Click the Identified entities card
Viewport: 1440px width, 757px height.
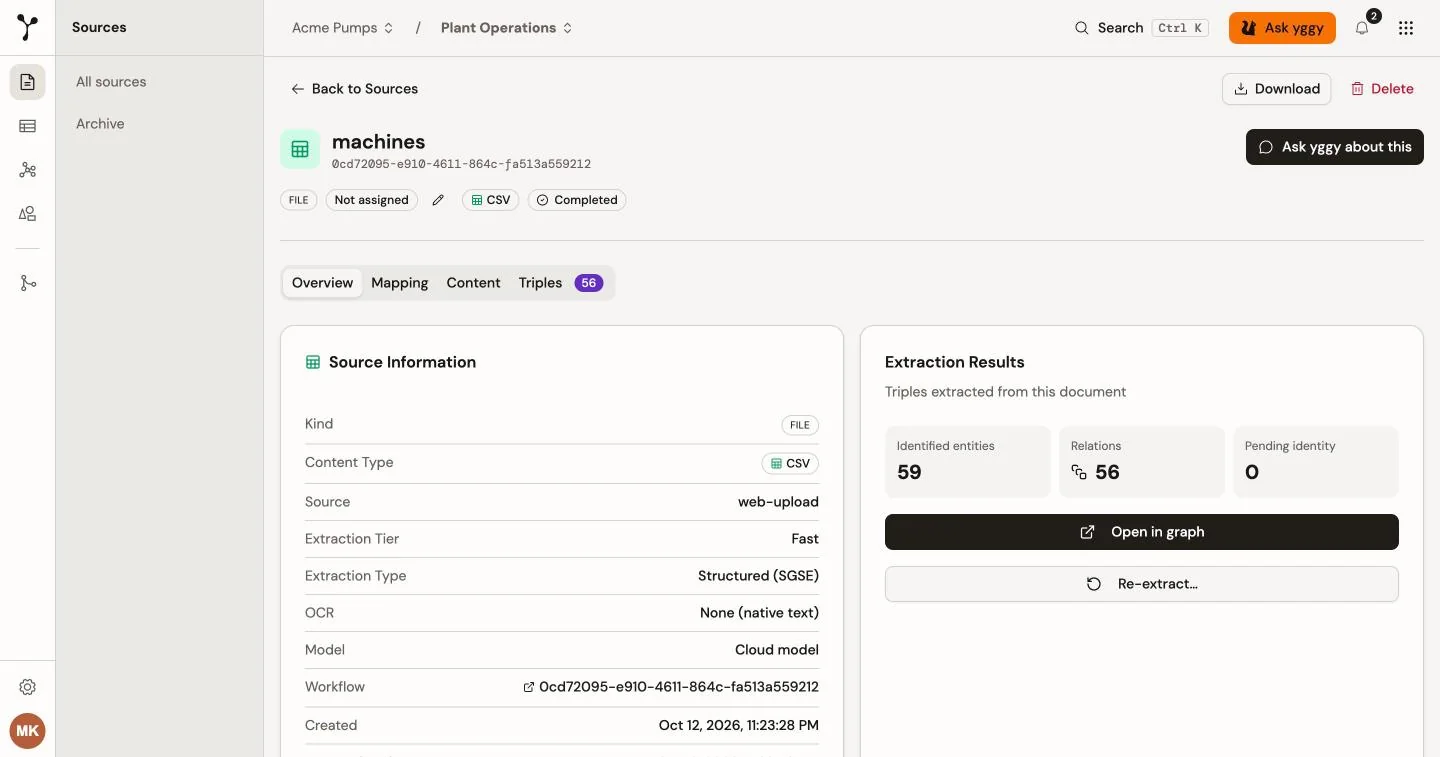click(968, 462)
